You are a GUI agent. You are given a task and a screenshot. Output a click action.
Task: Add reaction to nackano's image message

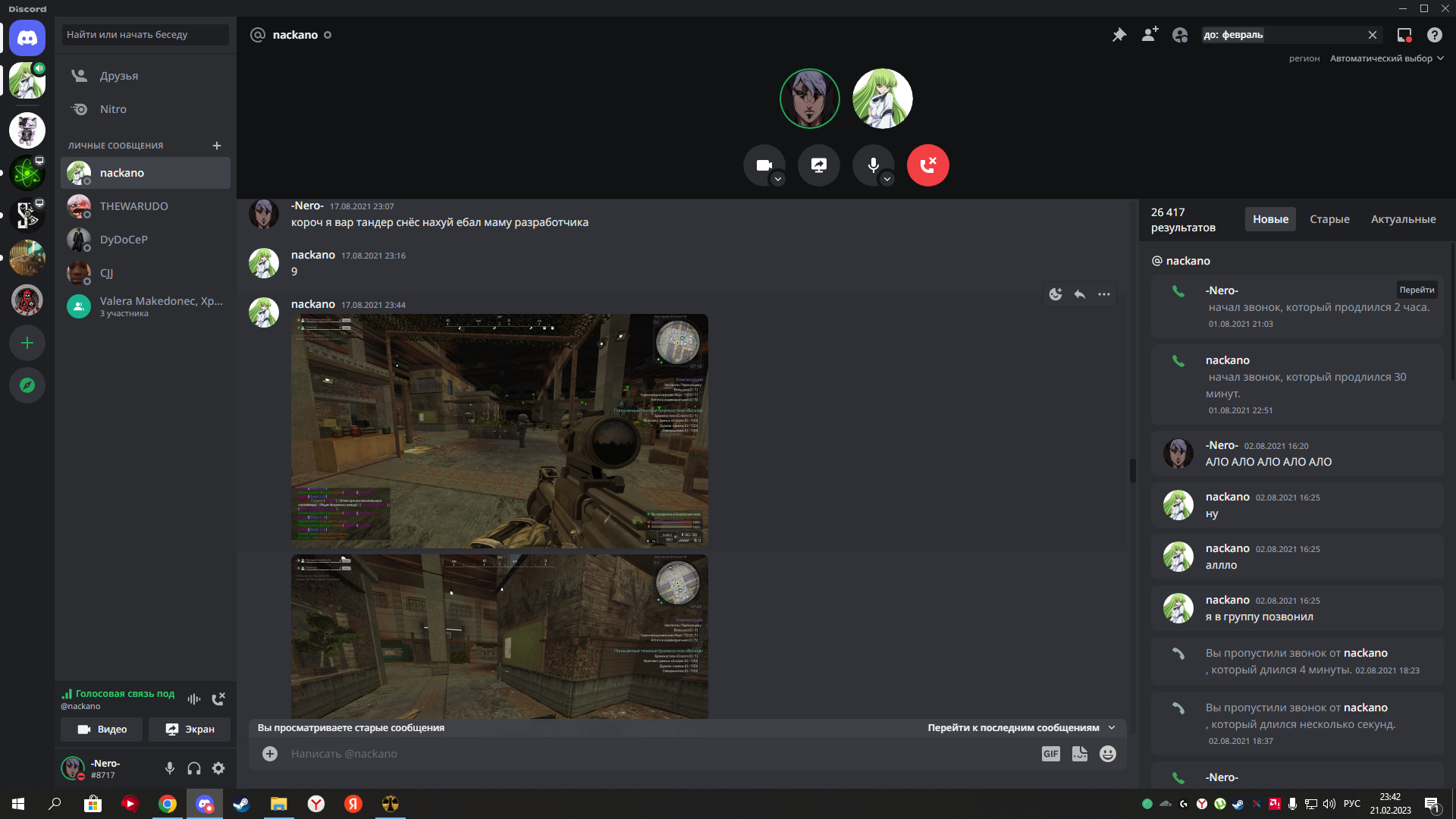[x=1056, y=294]
